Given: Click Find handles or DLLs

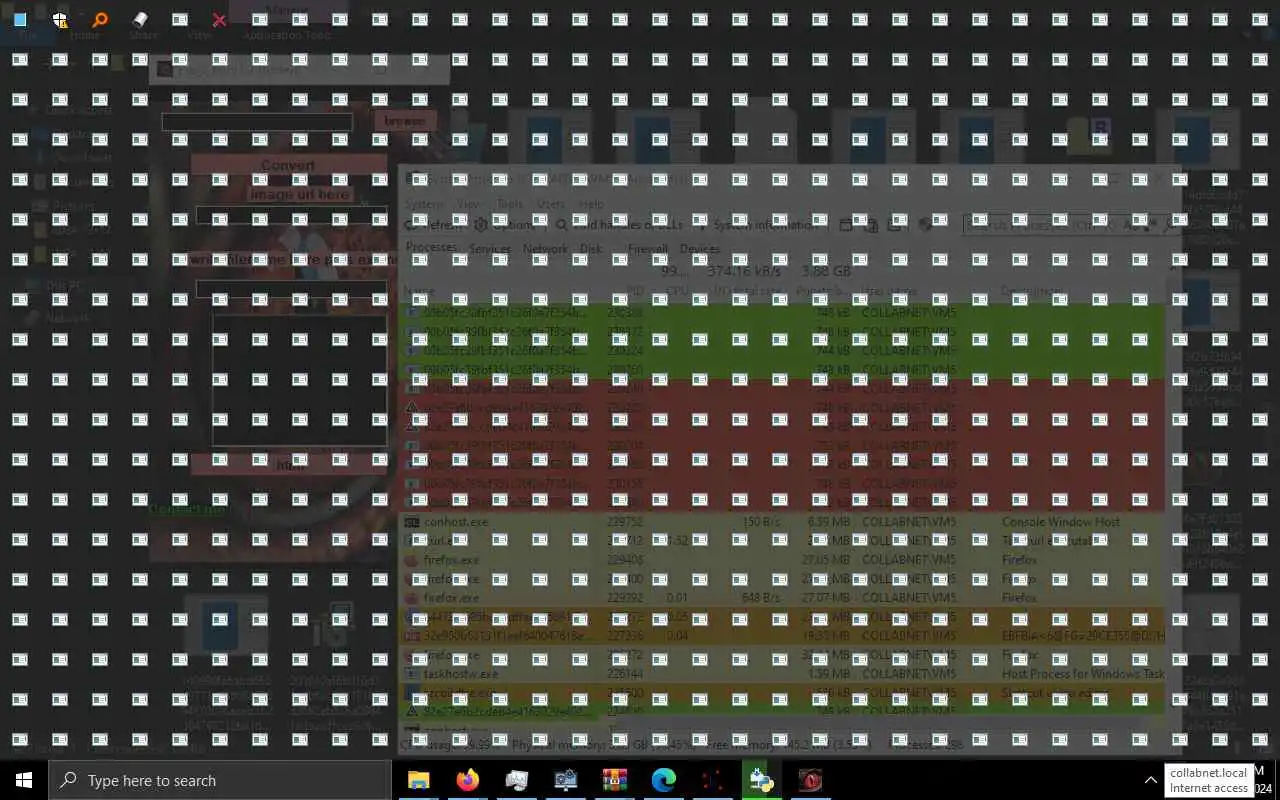Looking at the screenshot, I should point(619,225).
